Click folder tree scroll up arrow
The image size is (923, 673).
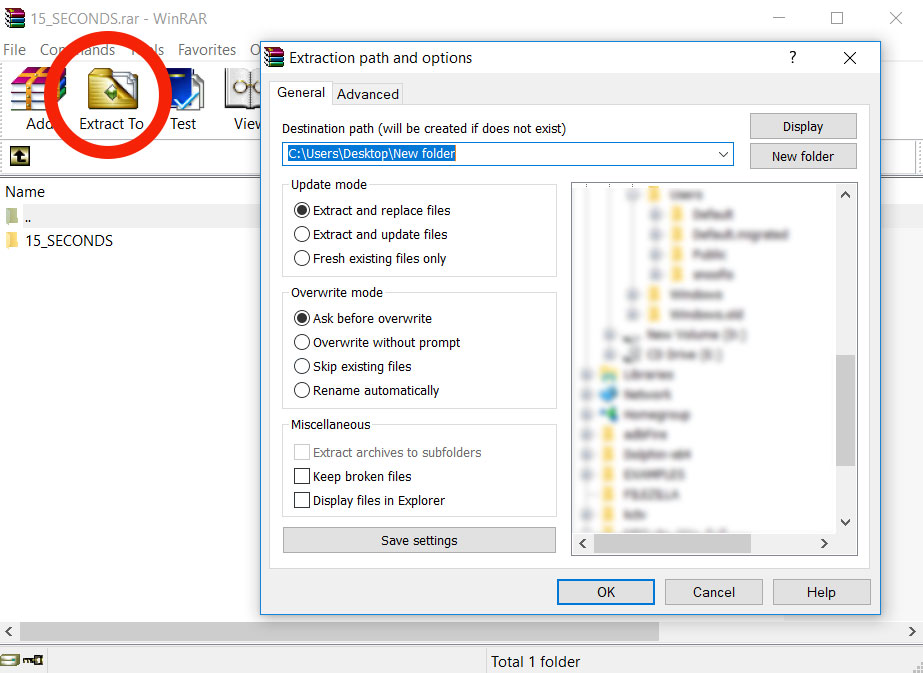coord(846,195)
